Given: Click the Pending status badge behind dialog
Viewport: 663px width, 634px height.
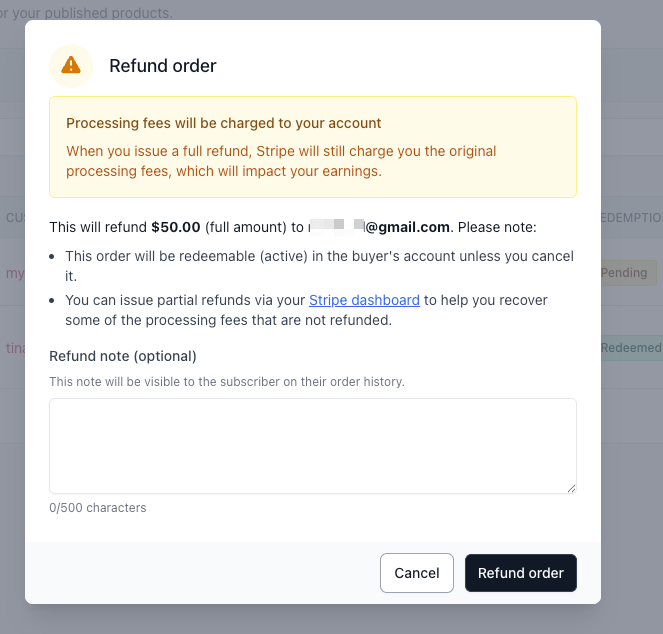Looking at the screenshot, I should click(628, 272).
